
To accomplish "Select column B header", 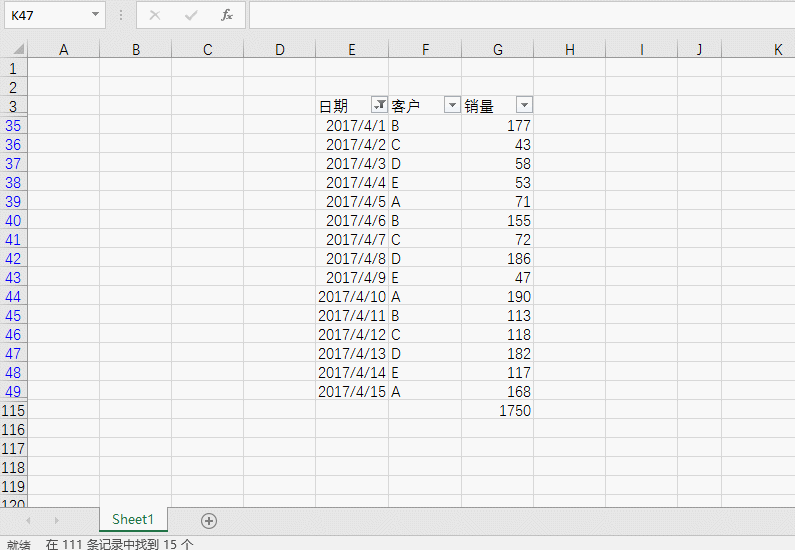I will click(x=135, y=49).
